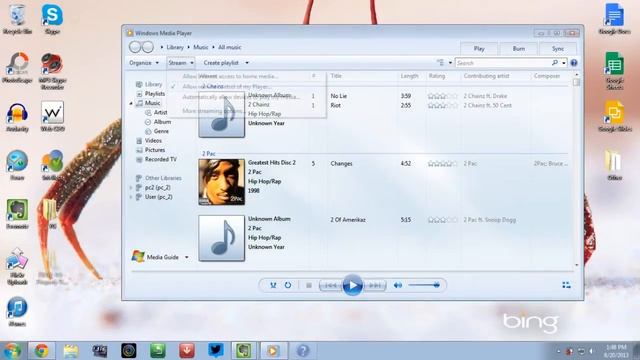Open the Recorded TV library
This screenshot has width=640, height=360.
pyautogui.click(x=160, y=159)
